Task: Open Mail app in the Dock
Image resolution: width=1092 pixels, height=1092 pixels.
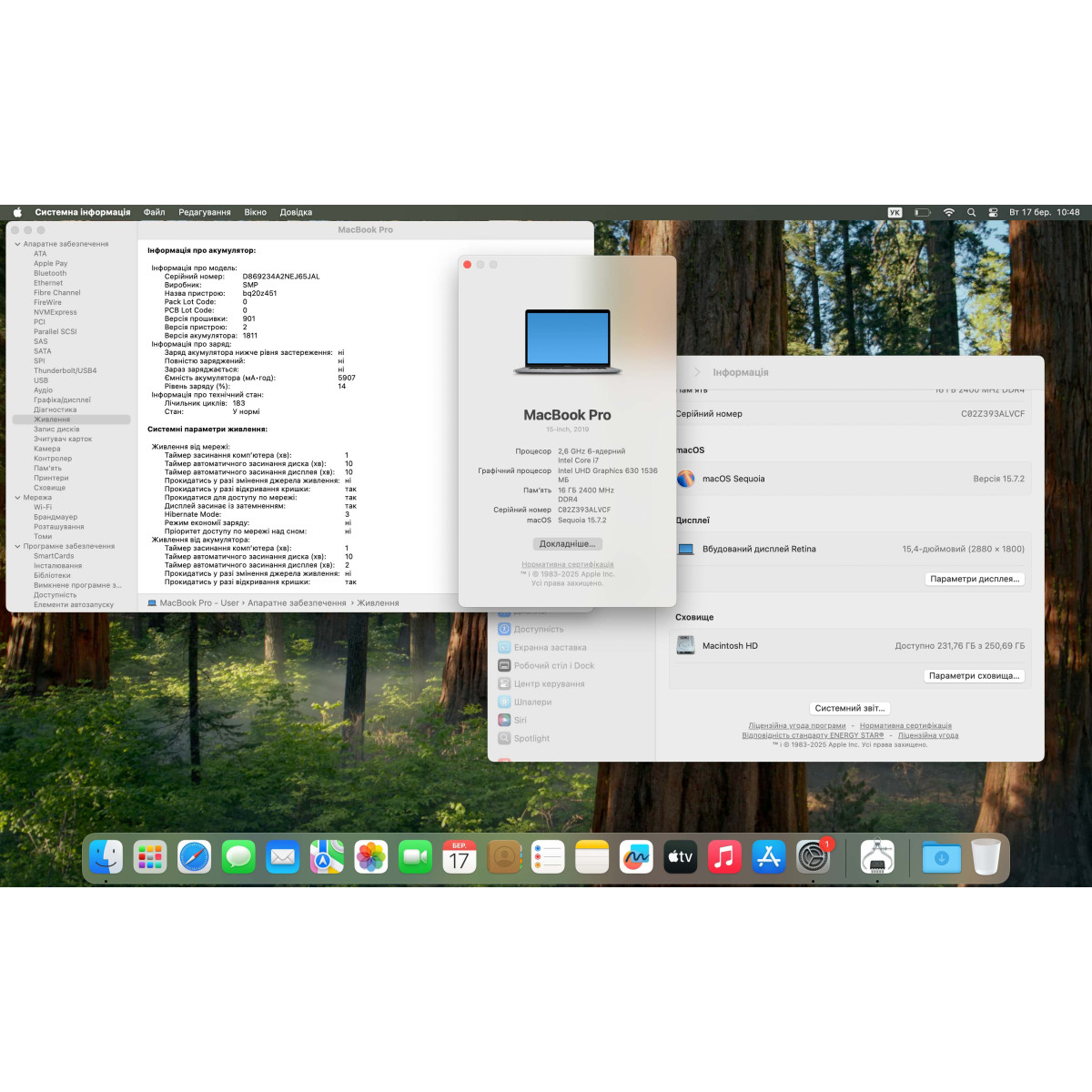Action: (x=283, y=856)
